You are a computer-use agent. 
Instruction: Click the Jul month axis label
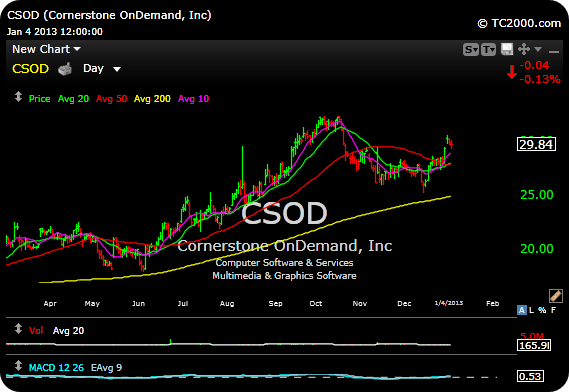pyautogui.click(x=183, y=303)
